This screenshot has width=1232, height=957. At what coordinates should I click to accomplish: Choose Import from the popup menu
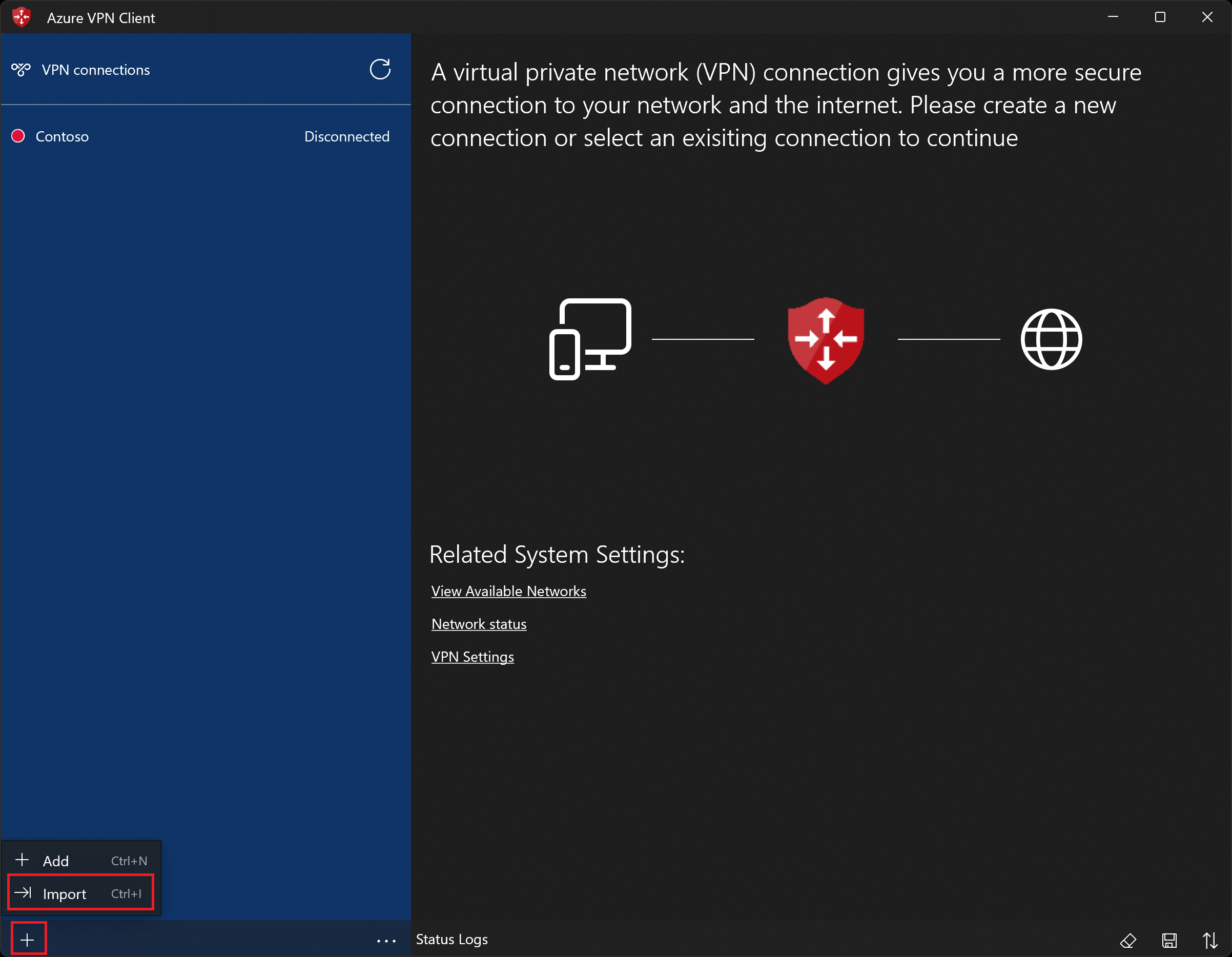tap(81, 893)
